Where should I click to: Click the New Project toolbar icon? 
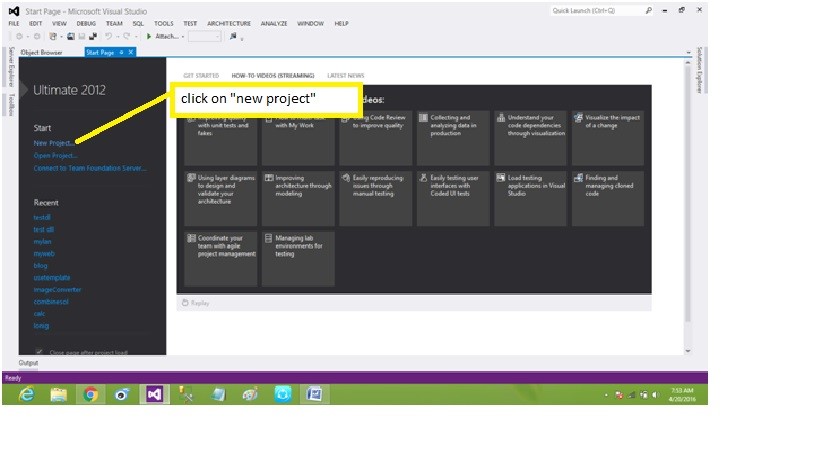(53, 37)
